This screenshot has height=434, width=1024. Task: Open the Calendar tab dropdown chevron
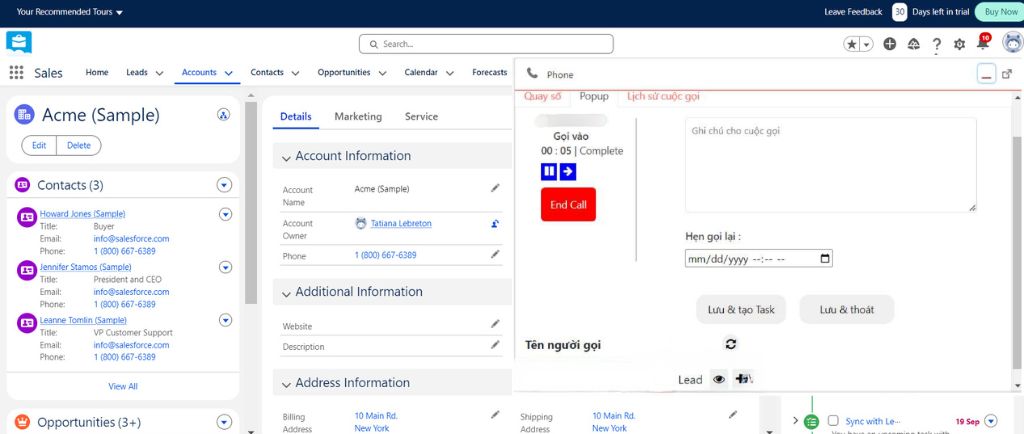coord(449,73)
